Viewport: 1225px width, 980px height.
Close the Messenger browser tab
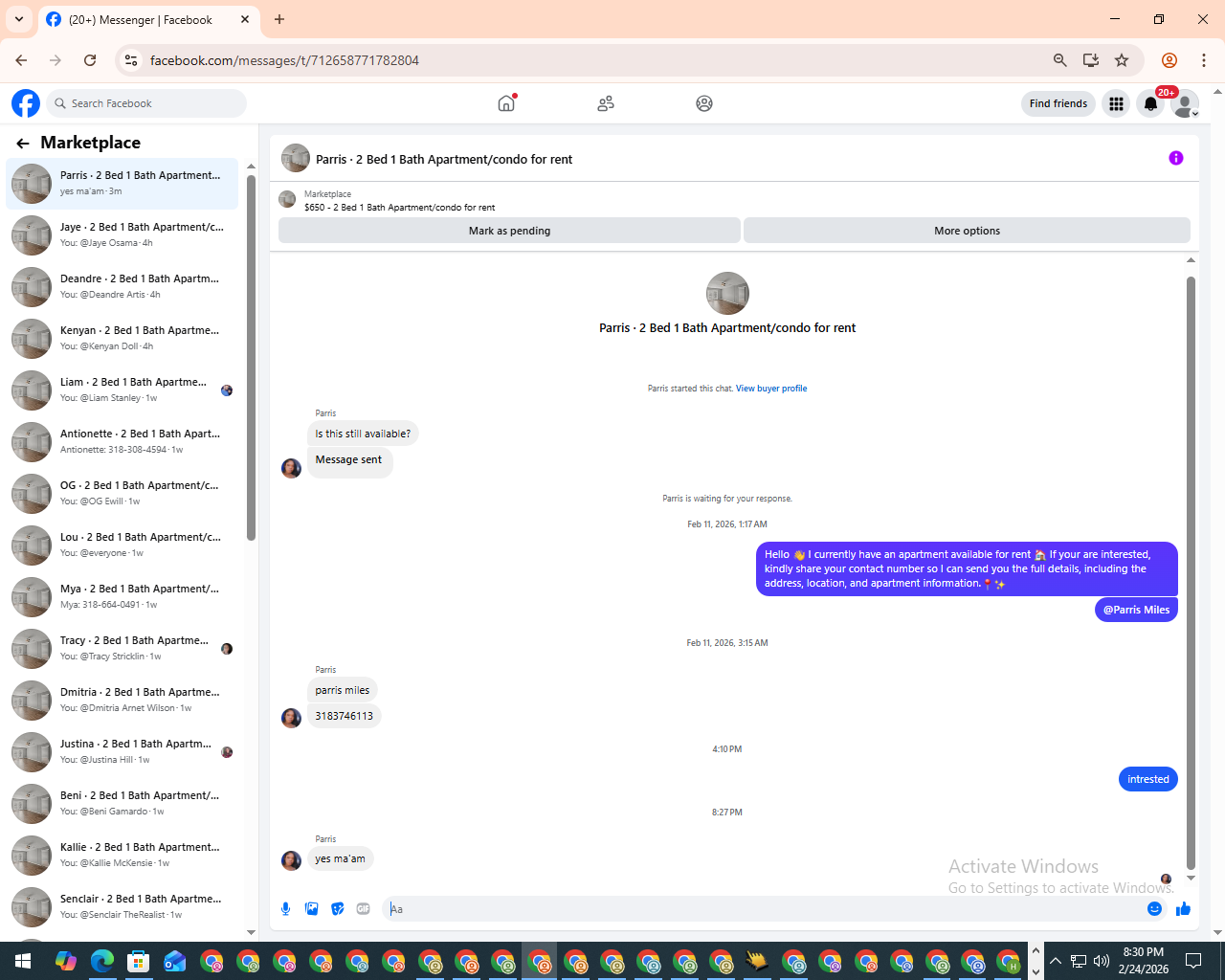tap(245, 19)
